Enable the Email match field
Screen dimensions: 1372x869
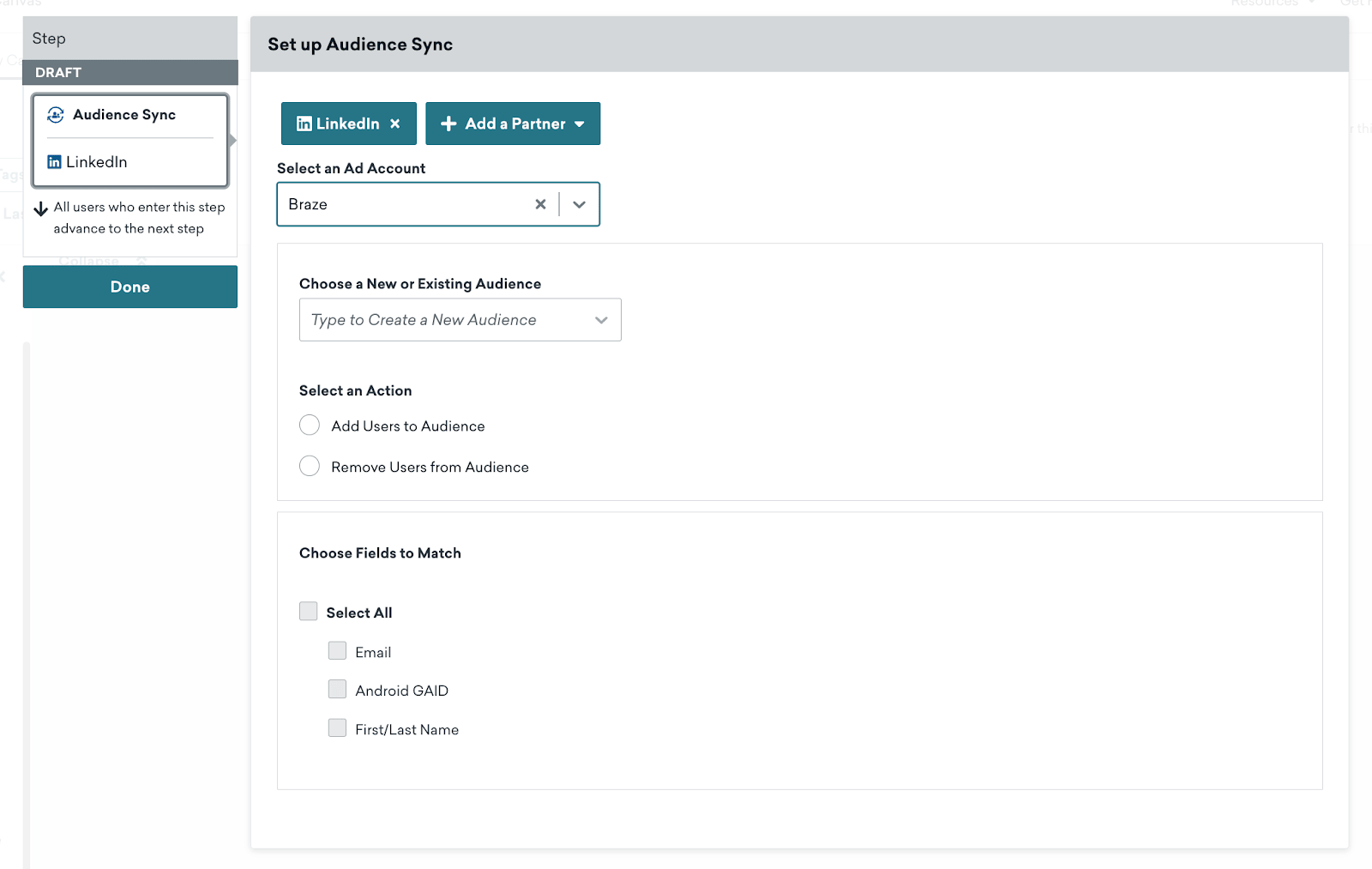(337, 651)
